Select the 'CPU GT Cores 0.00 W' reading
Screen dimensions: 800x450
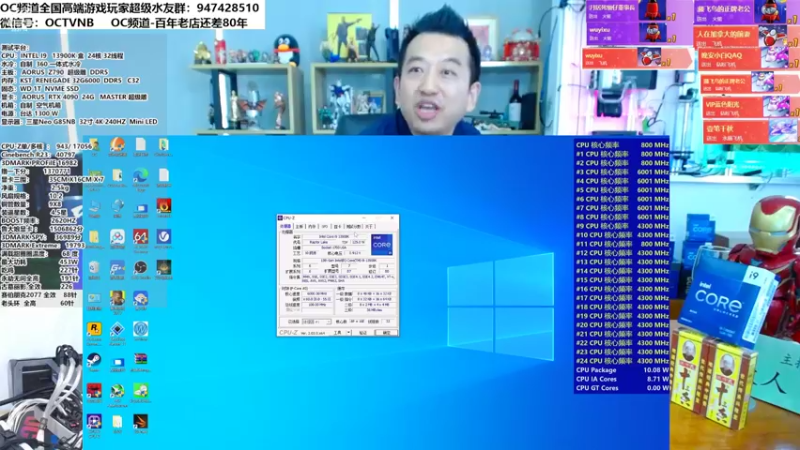[622, 388]
